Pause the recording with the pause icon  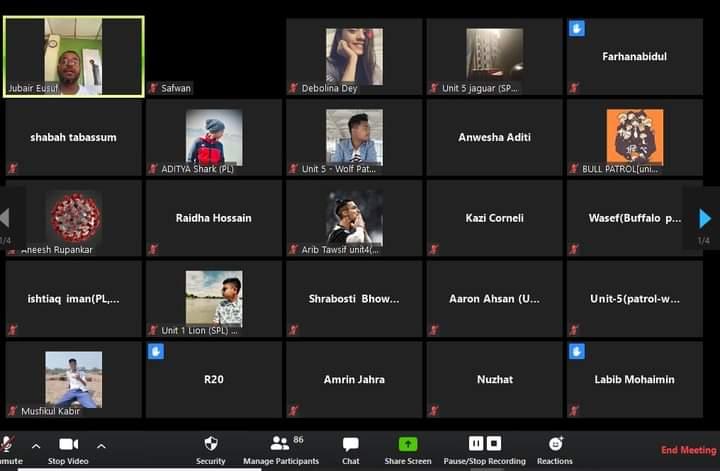coord(476,443)
